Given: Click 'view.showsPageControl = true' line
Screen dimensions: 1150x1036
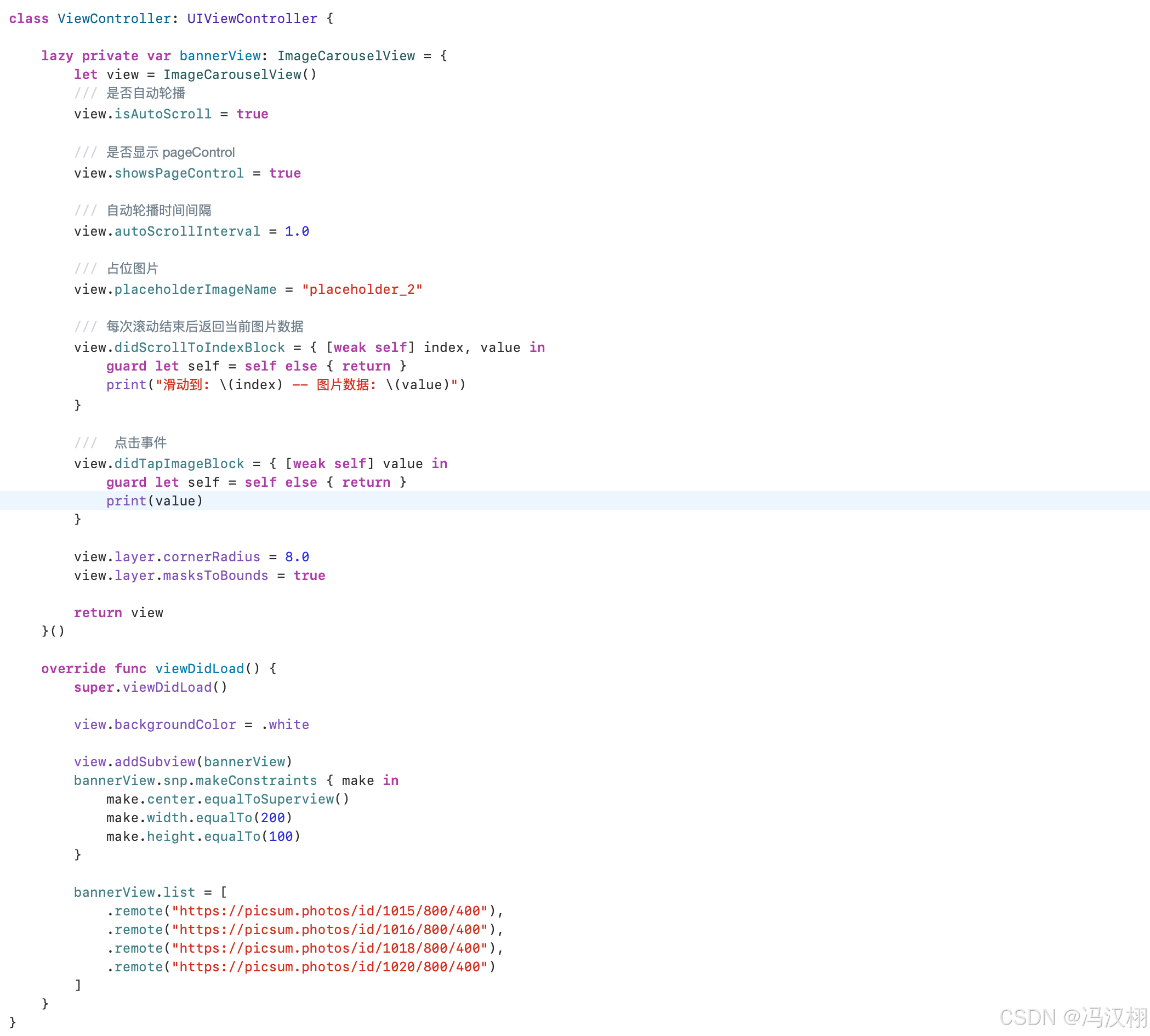Looking at the screenshot, I should click(187, 173).
